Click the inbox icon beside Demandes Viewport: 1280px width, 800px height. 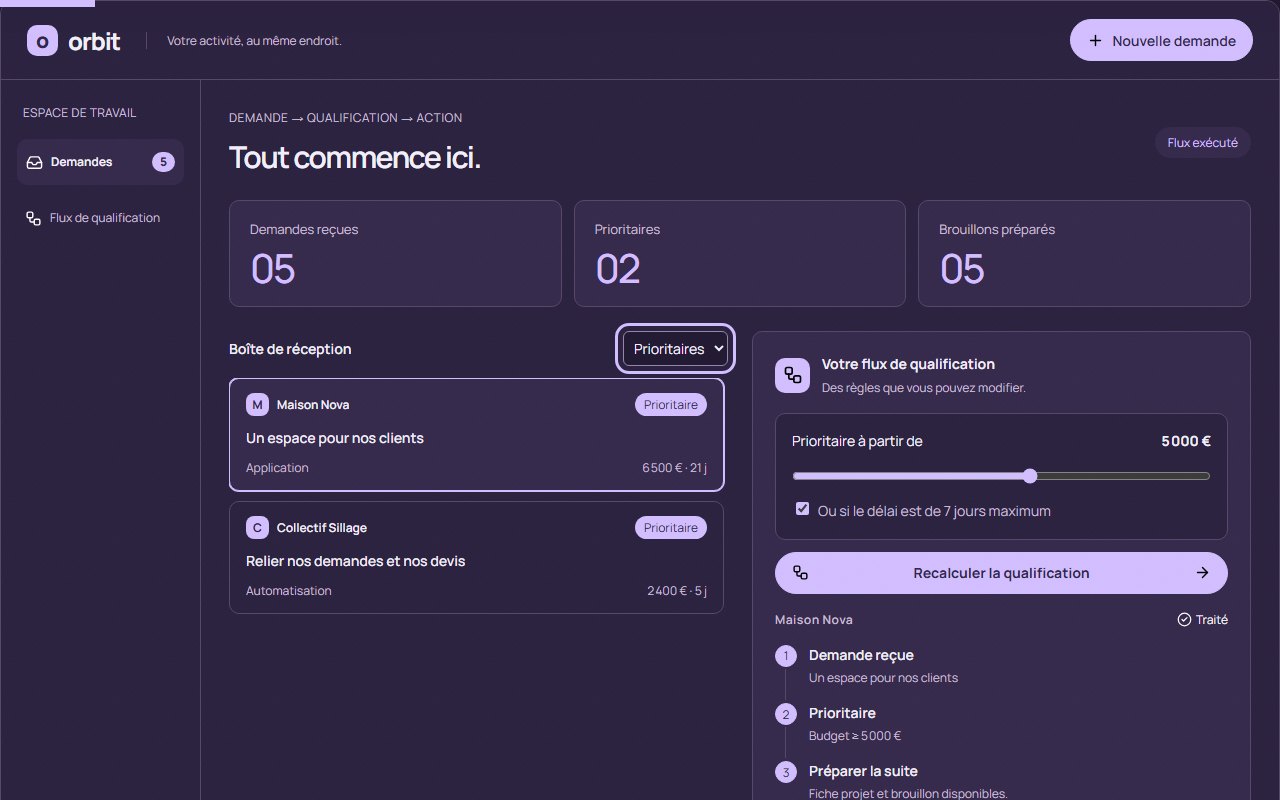34,162
